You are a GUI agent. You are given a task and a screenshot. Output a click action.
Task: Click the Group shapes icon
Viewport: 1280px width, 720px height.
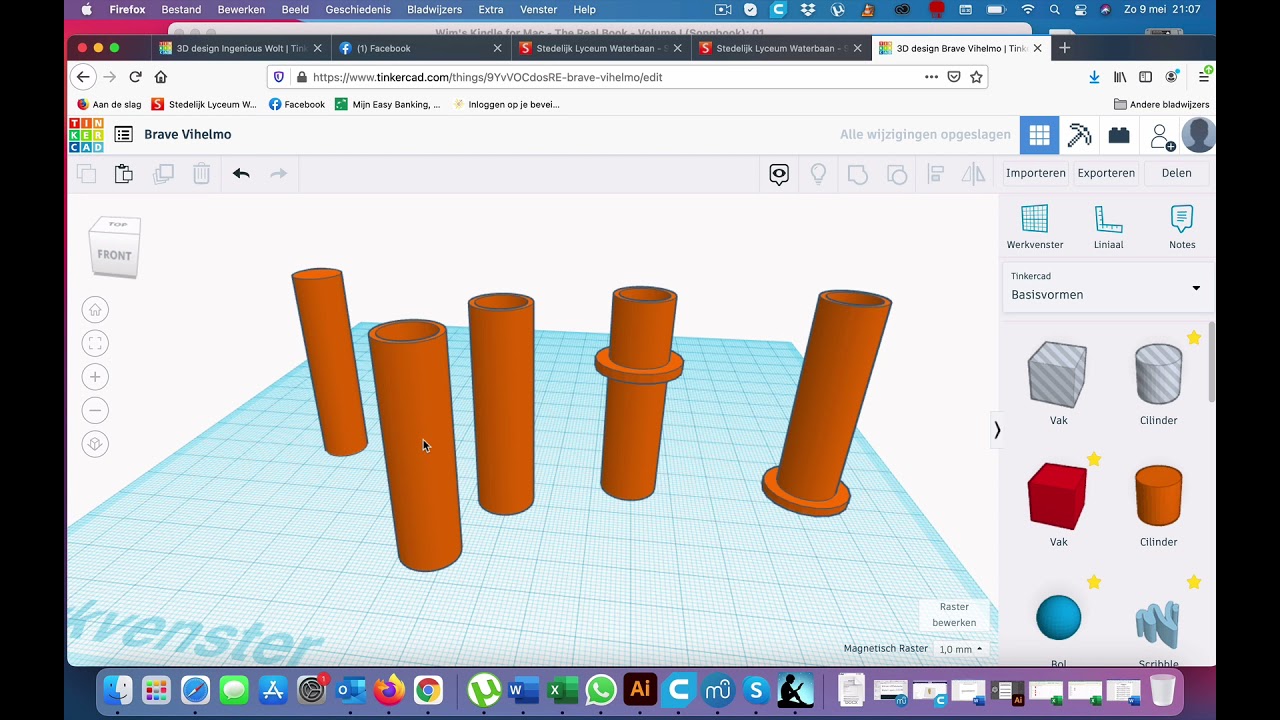click(x=858, y=175)
